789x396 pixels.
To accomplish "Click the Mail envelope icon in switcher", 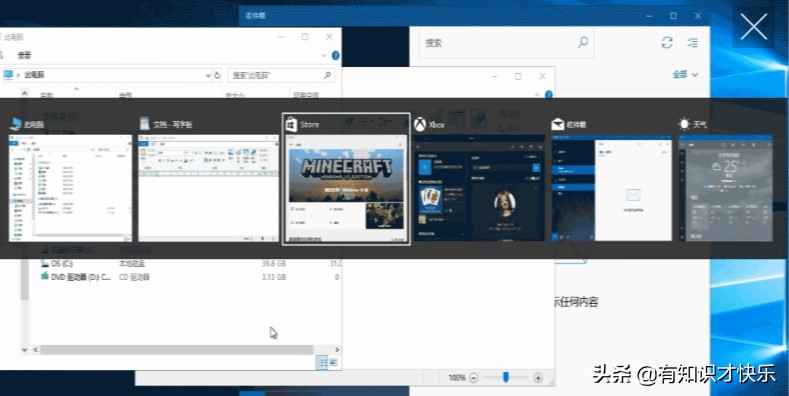I will point(558,124).
